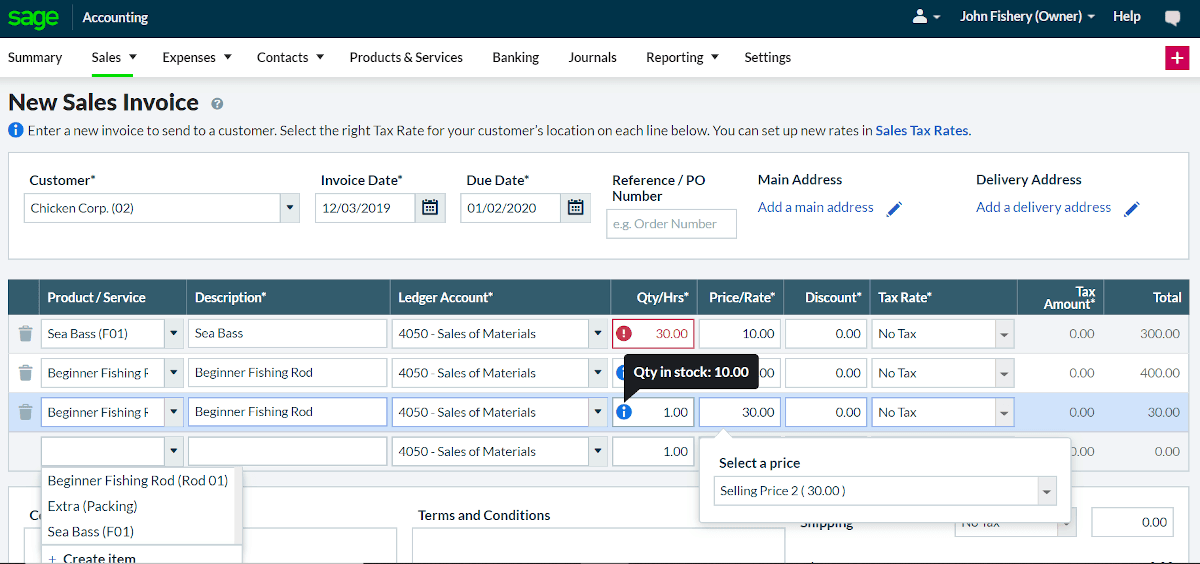
Task: Click blue info icon in third row quantity
Action: 624,412
